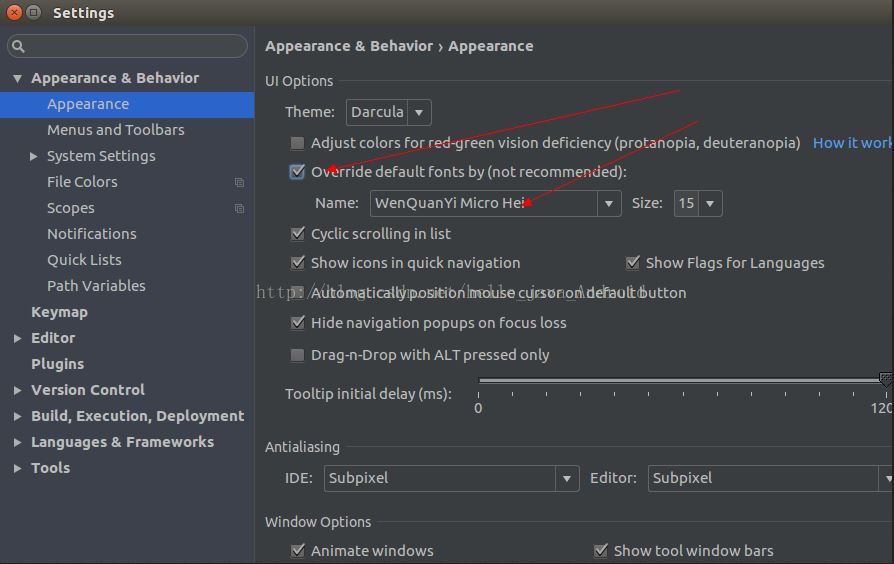Open Notifications settings
This screenshot has height=564, width=894.
[x=92, y=234]
